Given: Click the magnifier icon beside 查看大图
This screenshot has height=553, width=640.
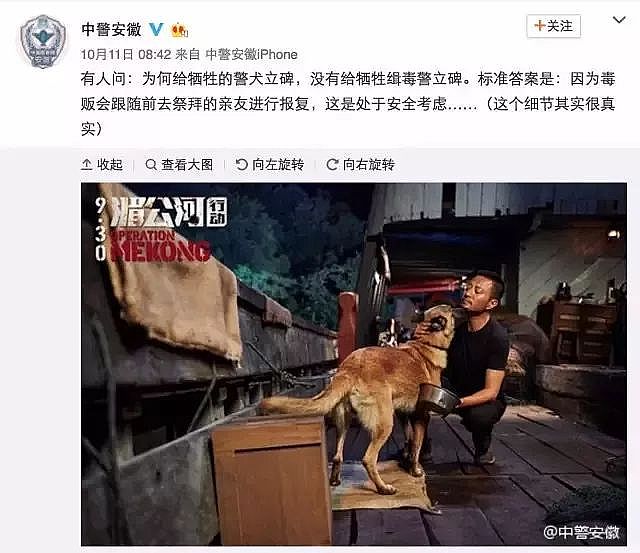Looking at the screenshot, I should pos(151,164).
